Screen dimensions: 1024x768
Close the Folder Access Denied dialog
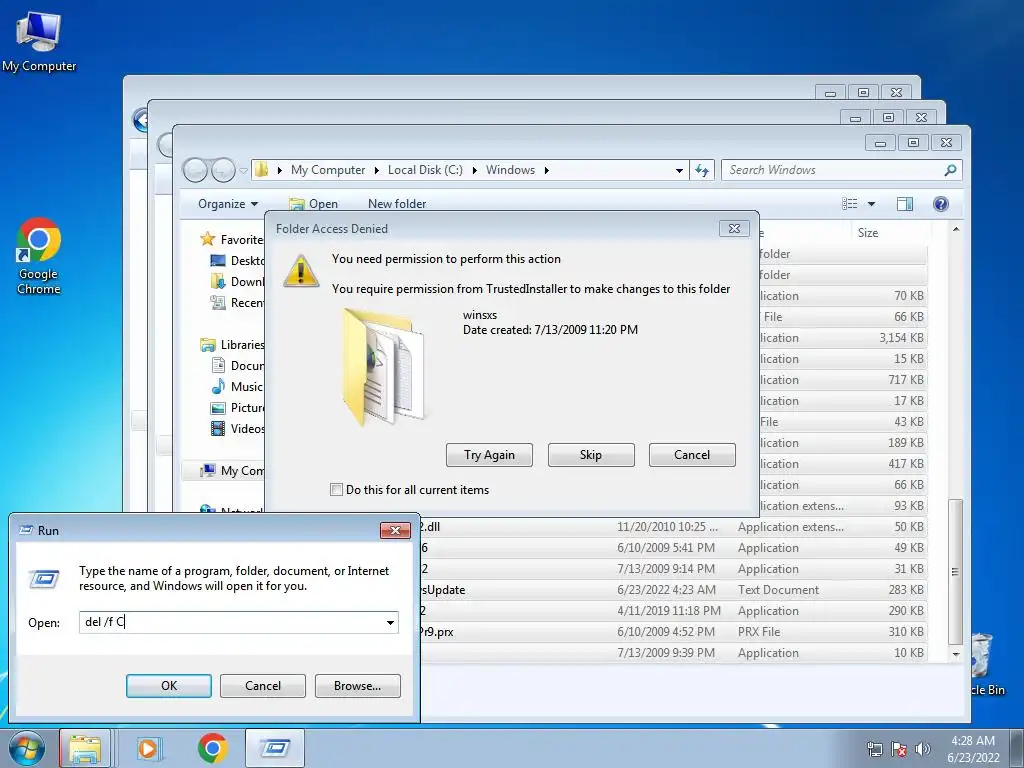click(734, 229)
